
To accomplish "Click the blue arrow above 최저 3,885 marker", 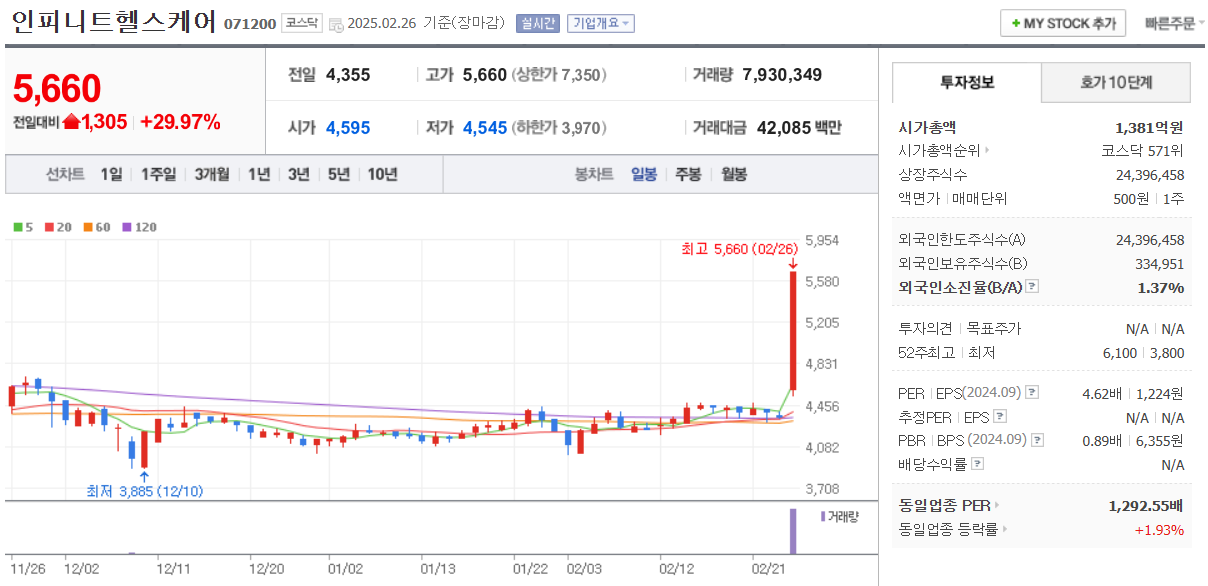I will tap(145, 476).
